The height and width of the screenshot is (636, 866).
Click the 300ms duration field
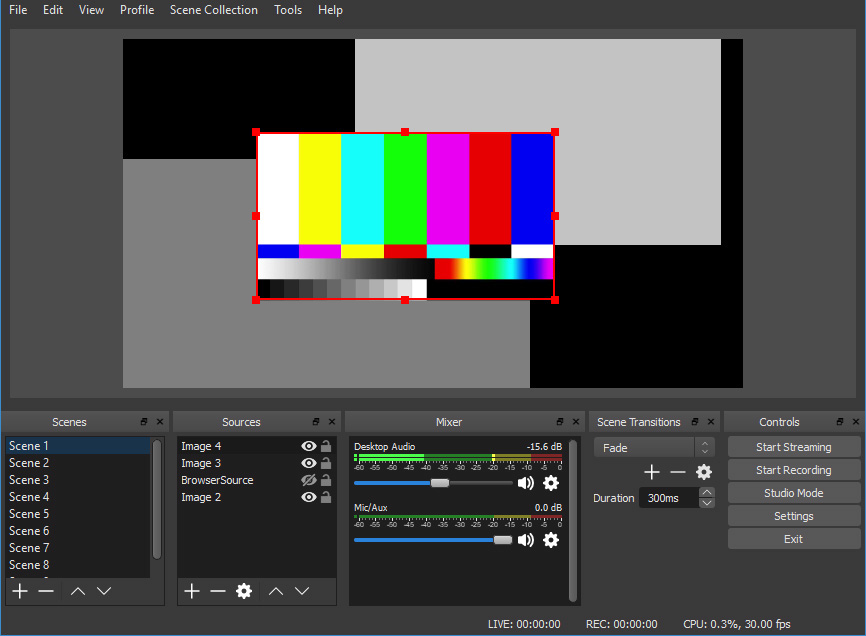[x=669, y=498]
